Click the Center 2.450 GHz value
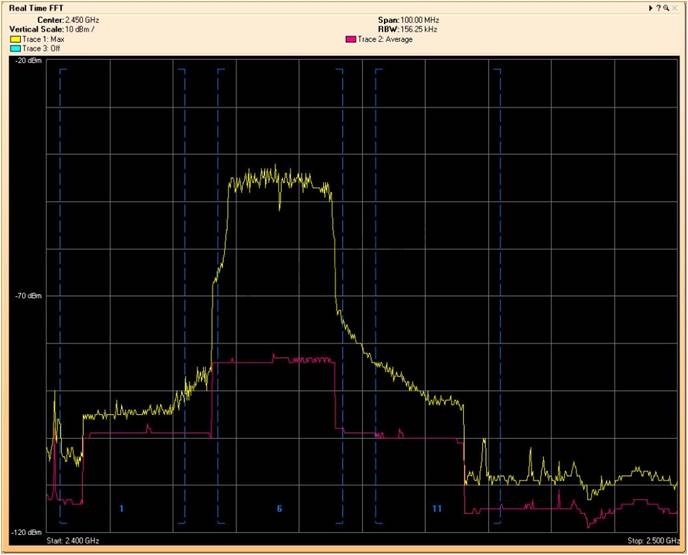Screen dimensions: 688x555 [82, 20]
